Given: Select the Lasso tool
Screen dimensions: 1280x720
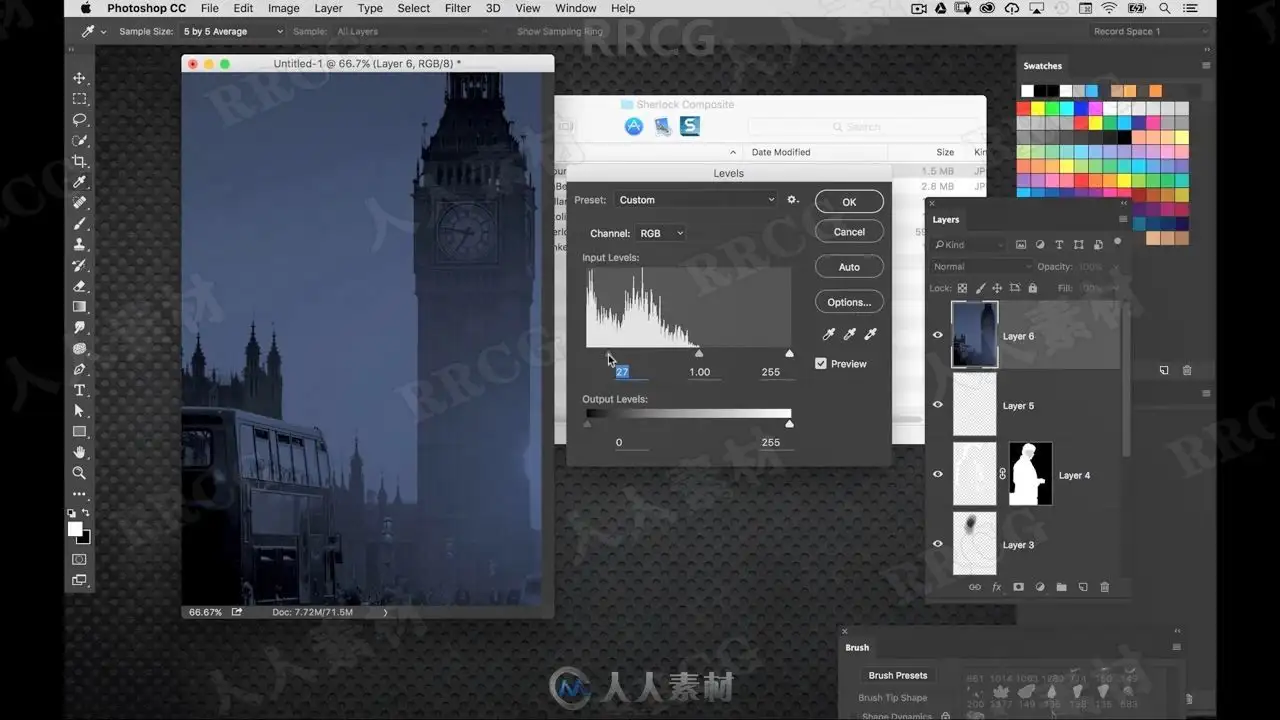Looking at the screenshot, I should click(79, 120).
